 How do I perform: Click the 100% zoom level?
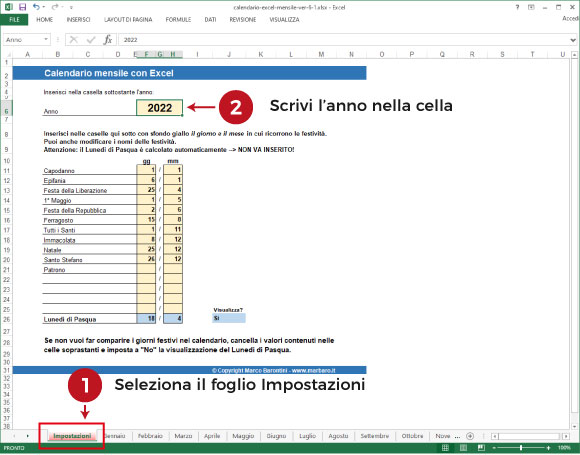tap(564, 448)
